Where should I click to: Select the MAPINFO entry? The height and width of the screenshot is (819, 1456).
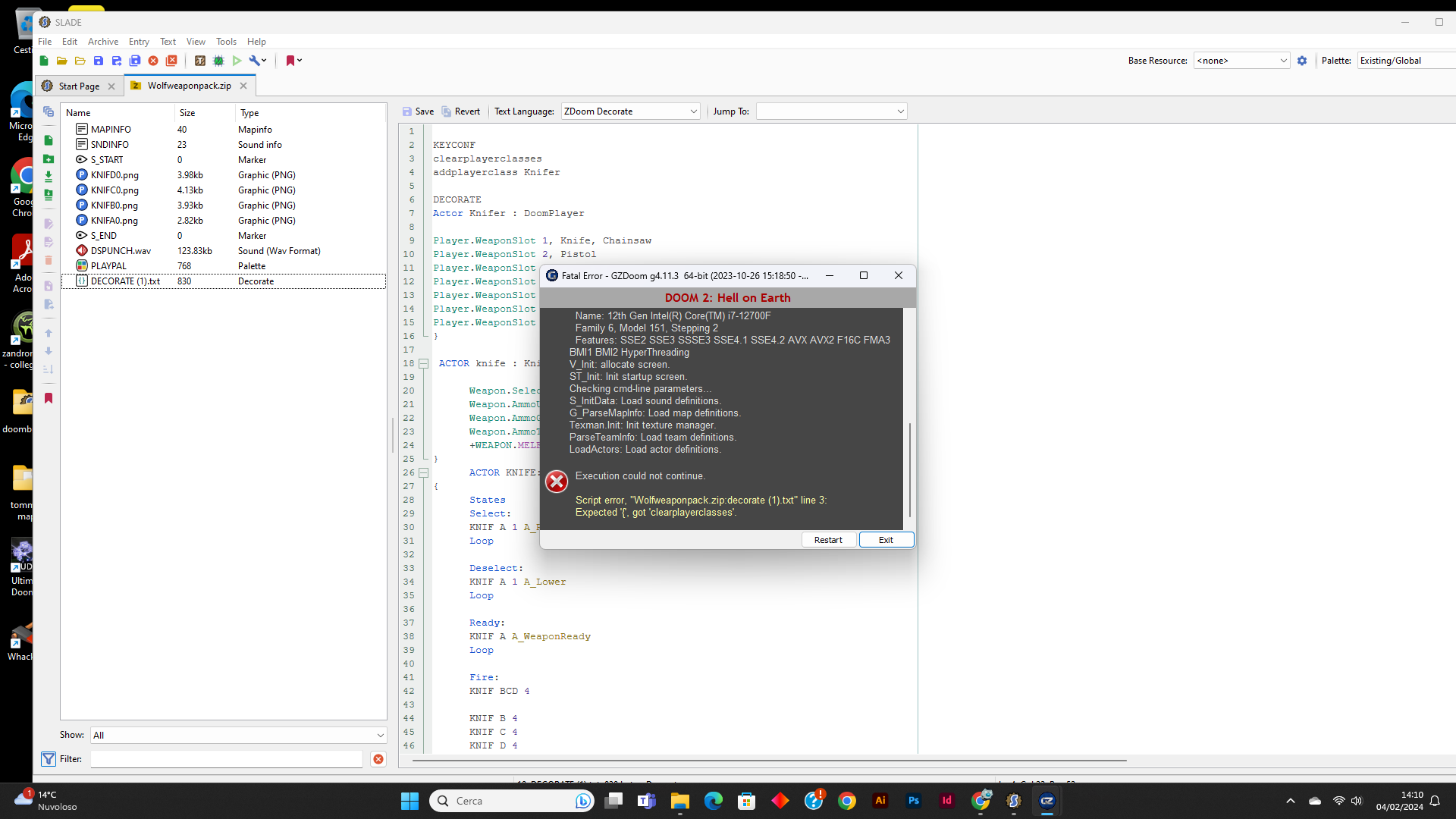pos(223,130)
